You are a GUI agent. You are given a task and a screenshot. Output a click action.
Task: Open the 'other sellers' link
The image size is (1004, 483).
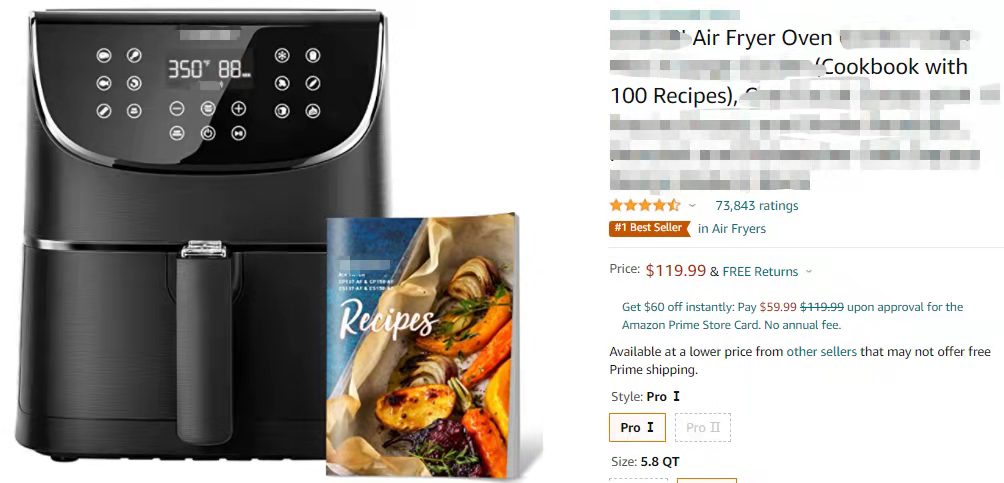click(x=822, y=352)
